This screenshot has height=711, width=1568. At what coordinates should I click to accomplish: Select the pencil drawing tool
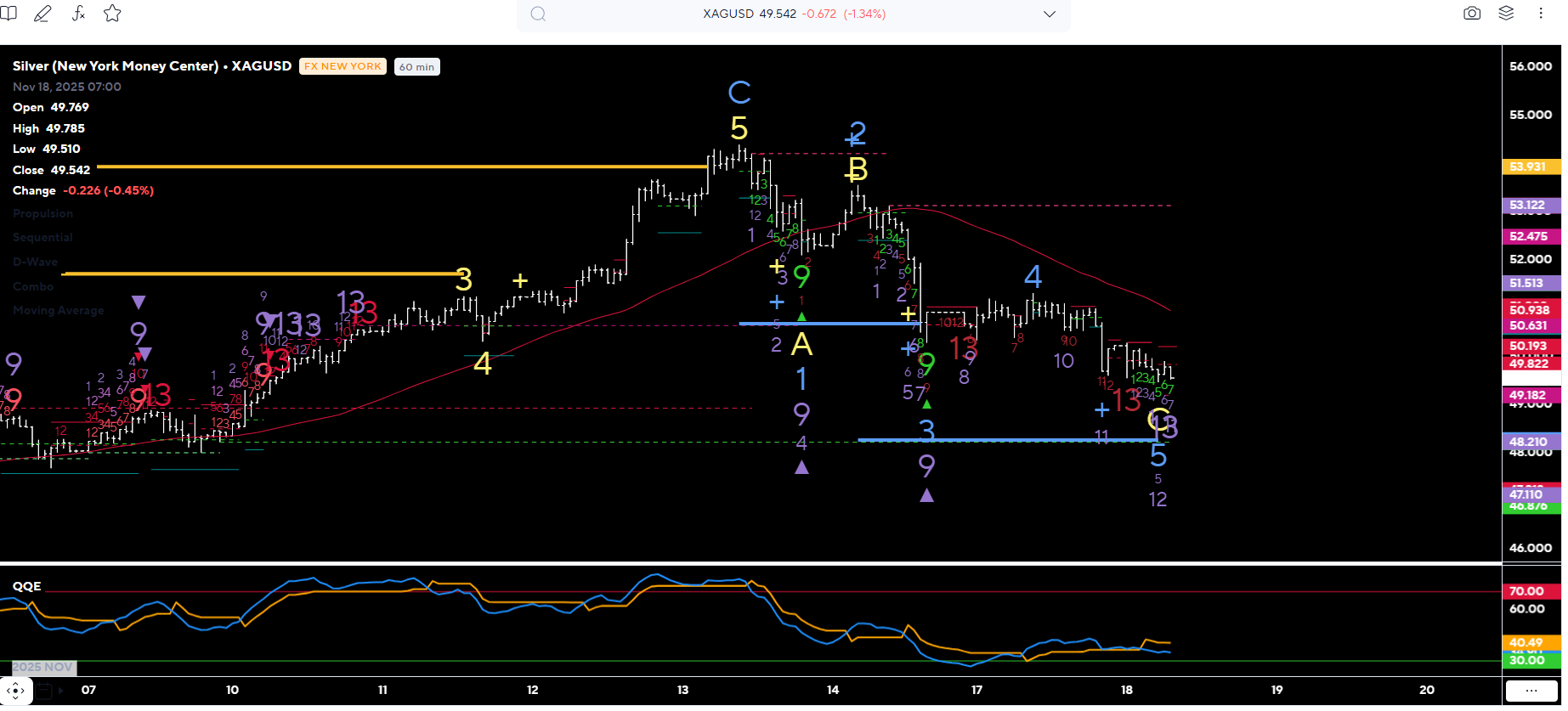[x=42, y=14]
